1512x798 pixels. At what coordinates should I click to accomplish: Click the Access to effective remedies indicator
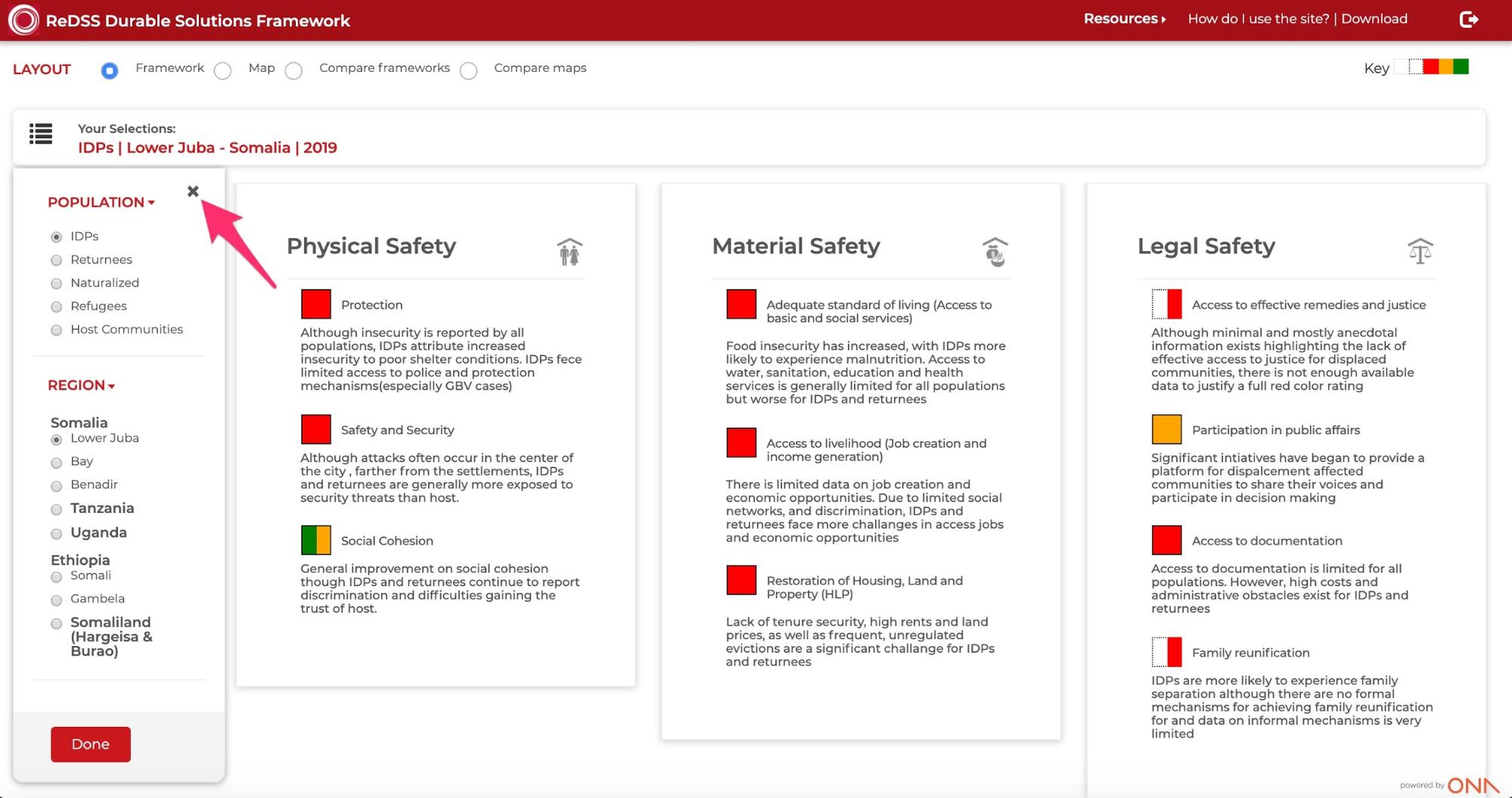click(1166, 304)
